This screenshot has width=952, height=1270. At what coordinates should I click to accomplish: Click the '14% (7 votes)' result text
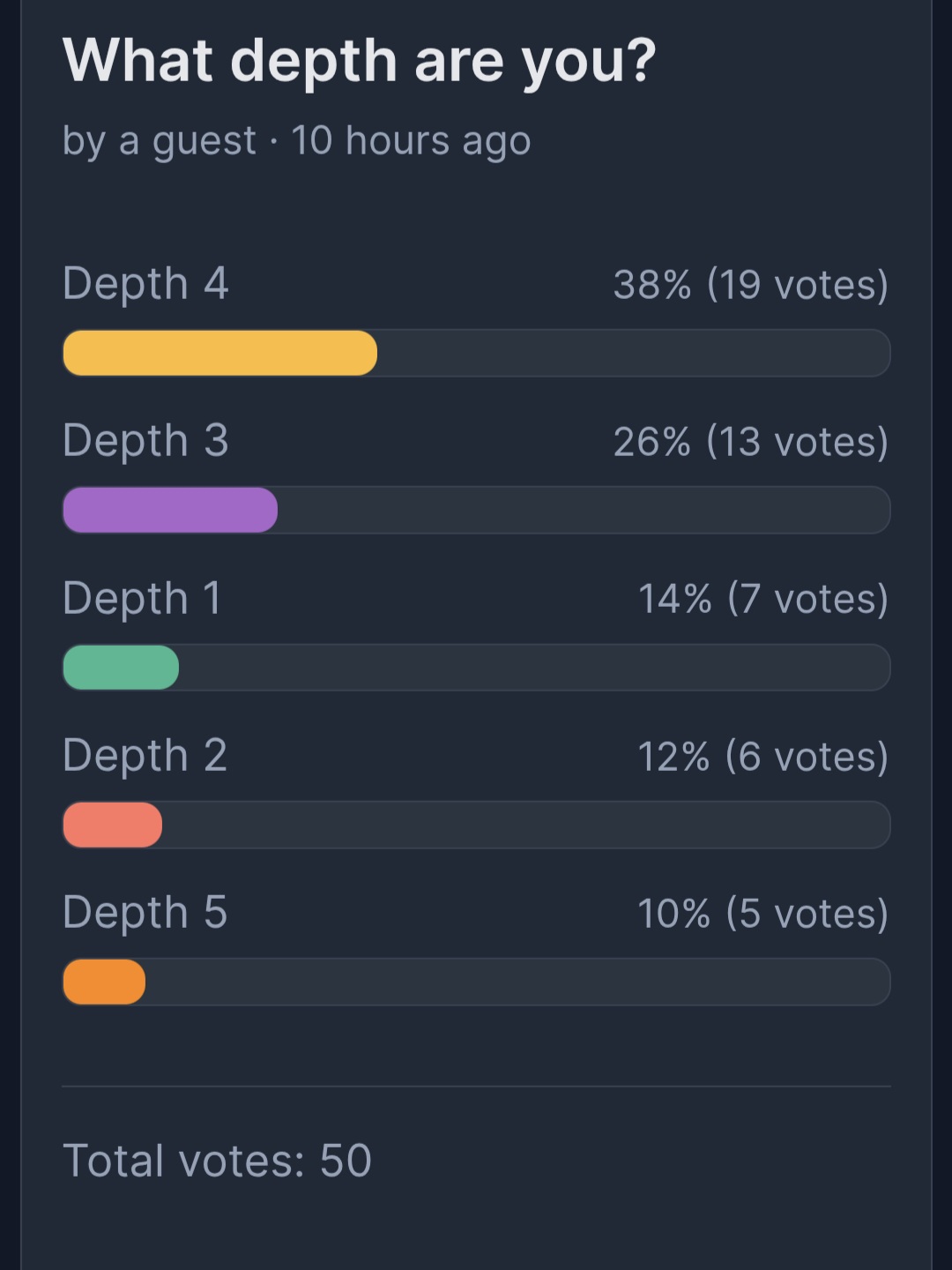pyautogui.click(x=763, y=599)
